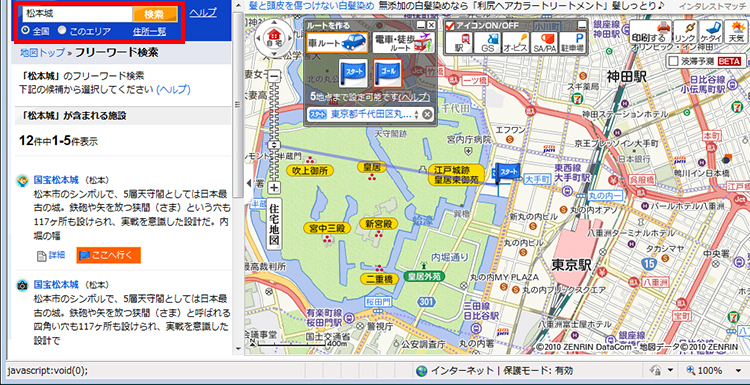Toggle the parking (駐車場) icons
The image size is (750, 385).
pyautogui.click(x=572, y=43)
